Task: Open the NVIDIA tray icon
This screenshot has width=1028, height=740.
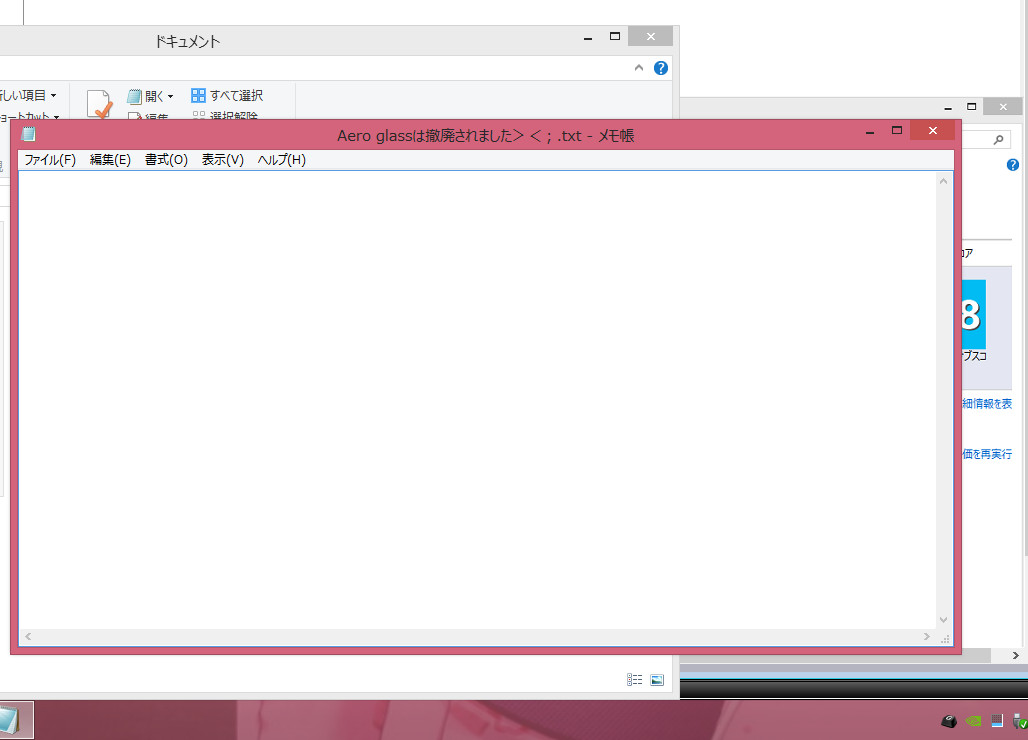Action: tap(974, 721)
